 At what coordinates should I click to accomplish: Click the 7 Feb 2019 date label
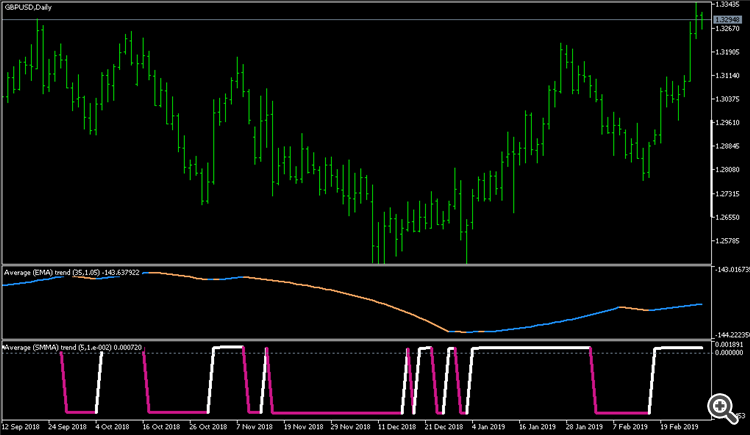click(x=630, y=426)
